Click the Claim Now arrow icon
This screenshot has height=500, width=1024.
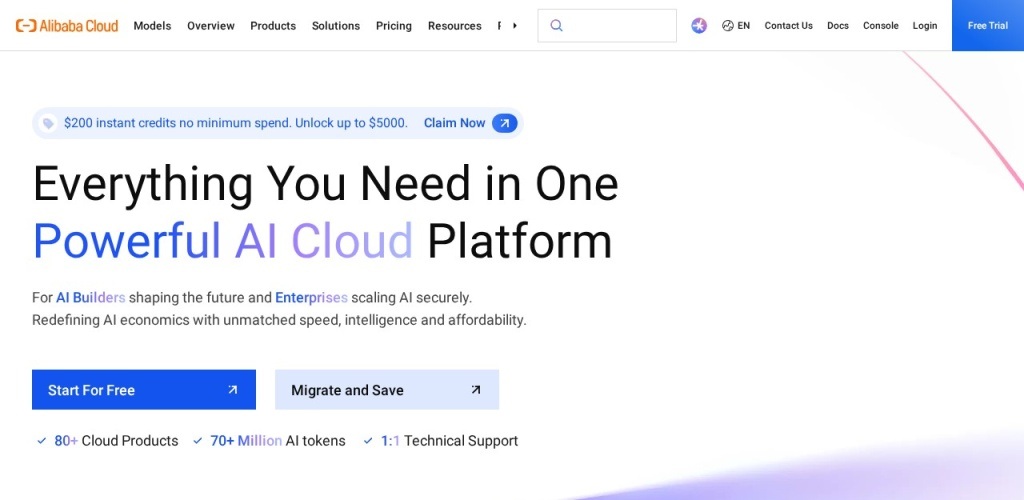(x=505, y=123)
